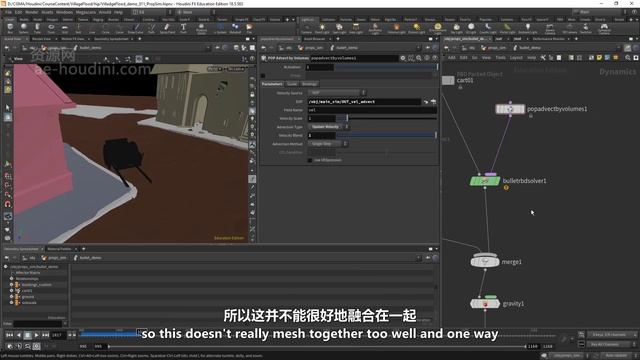Open the network editor Tools menu
Screen dimensions: 640x360
[500, 58]
